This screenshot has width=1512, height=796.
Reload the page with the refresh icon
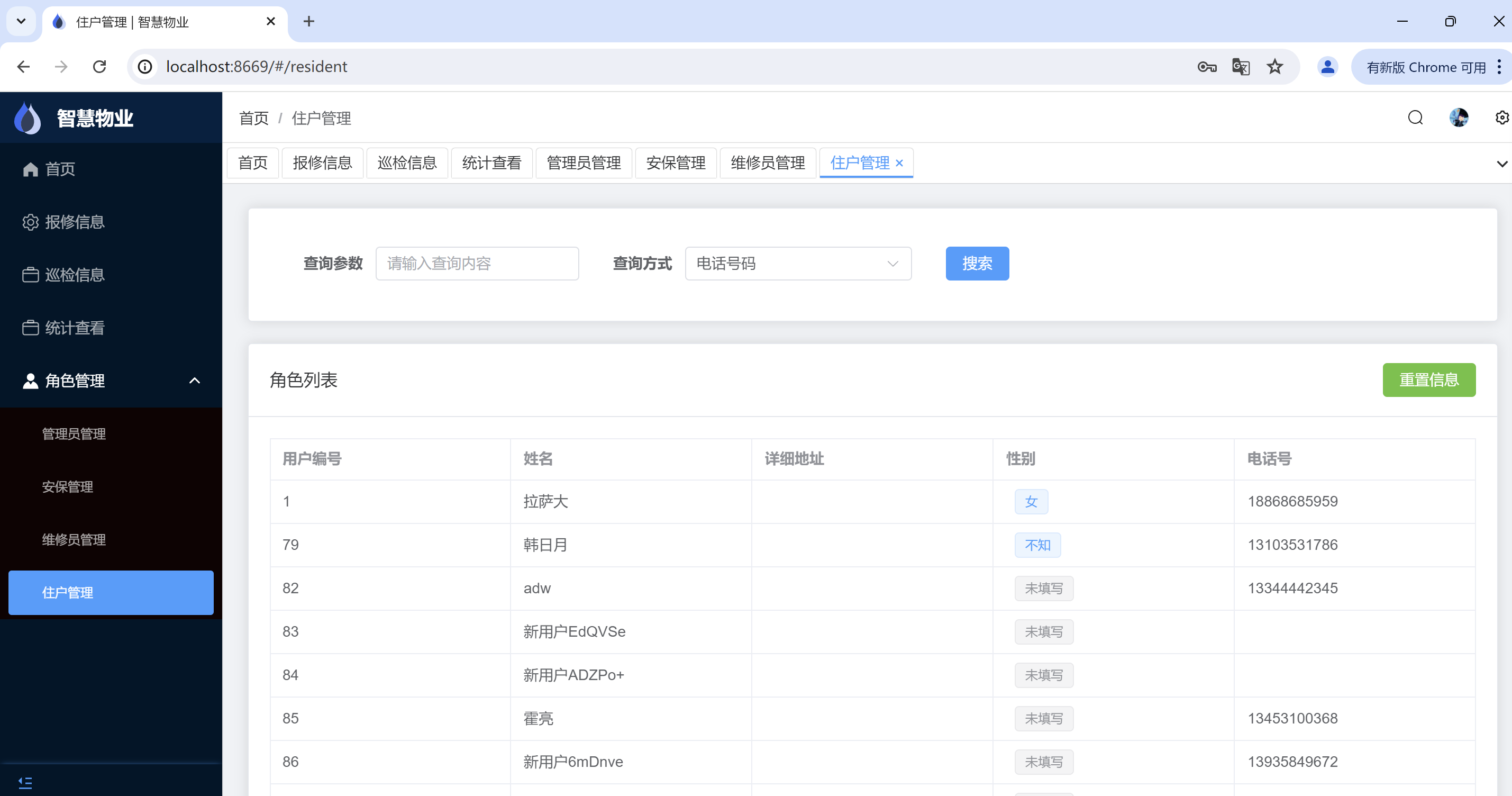point(100,67)
